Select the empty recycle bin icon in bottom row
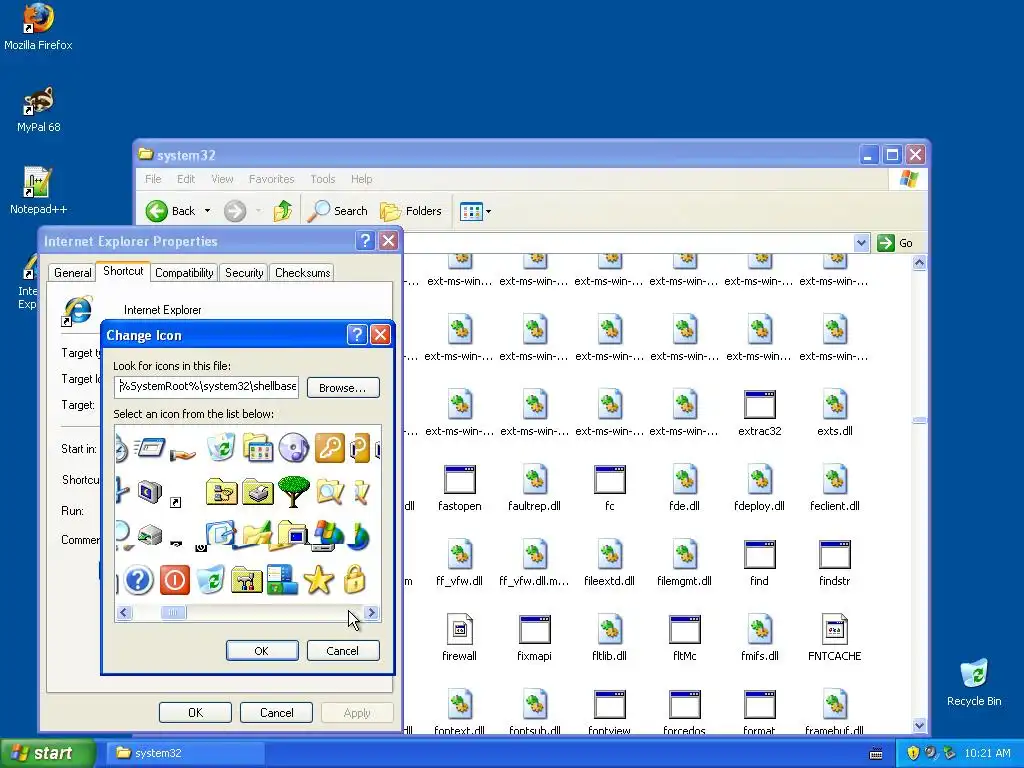The width and height of the screenshot is (1024, 768). coord(210,580)
